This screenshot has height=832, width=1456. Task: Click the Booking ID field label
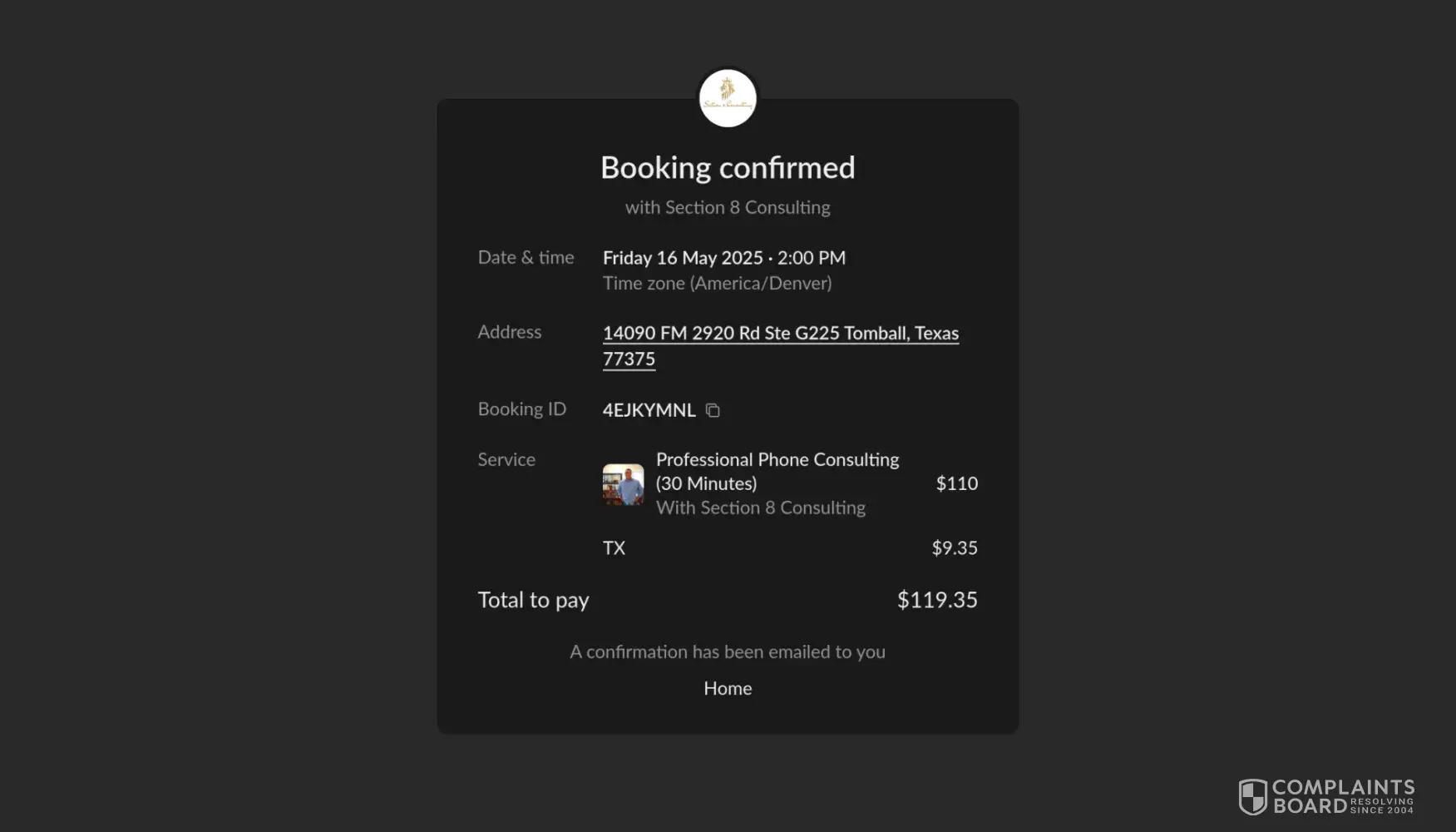(521, 409)
